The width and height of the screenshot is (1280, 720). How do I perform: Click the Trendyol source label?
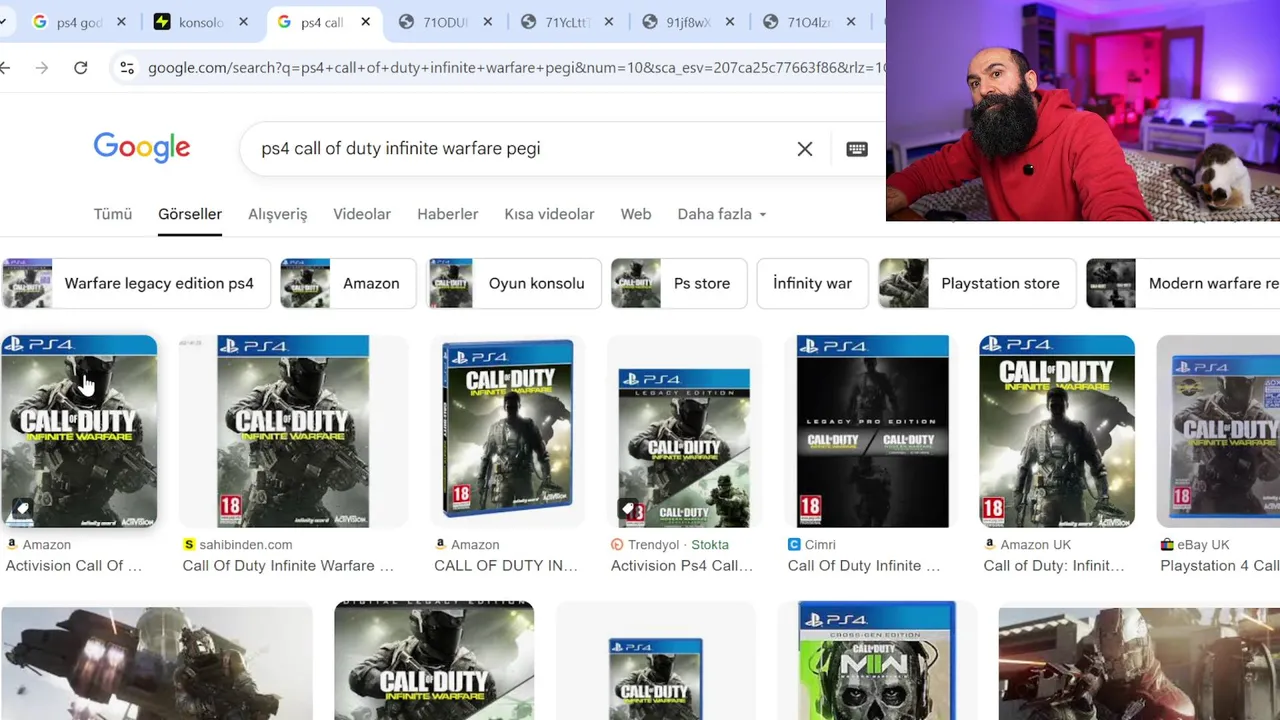tap(653, 545)
